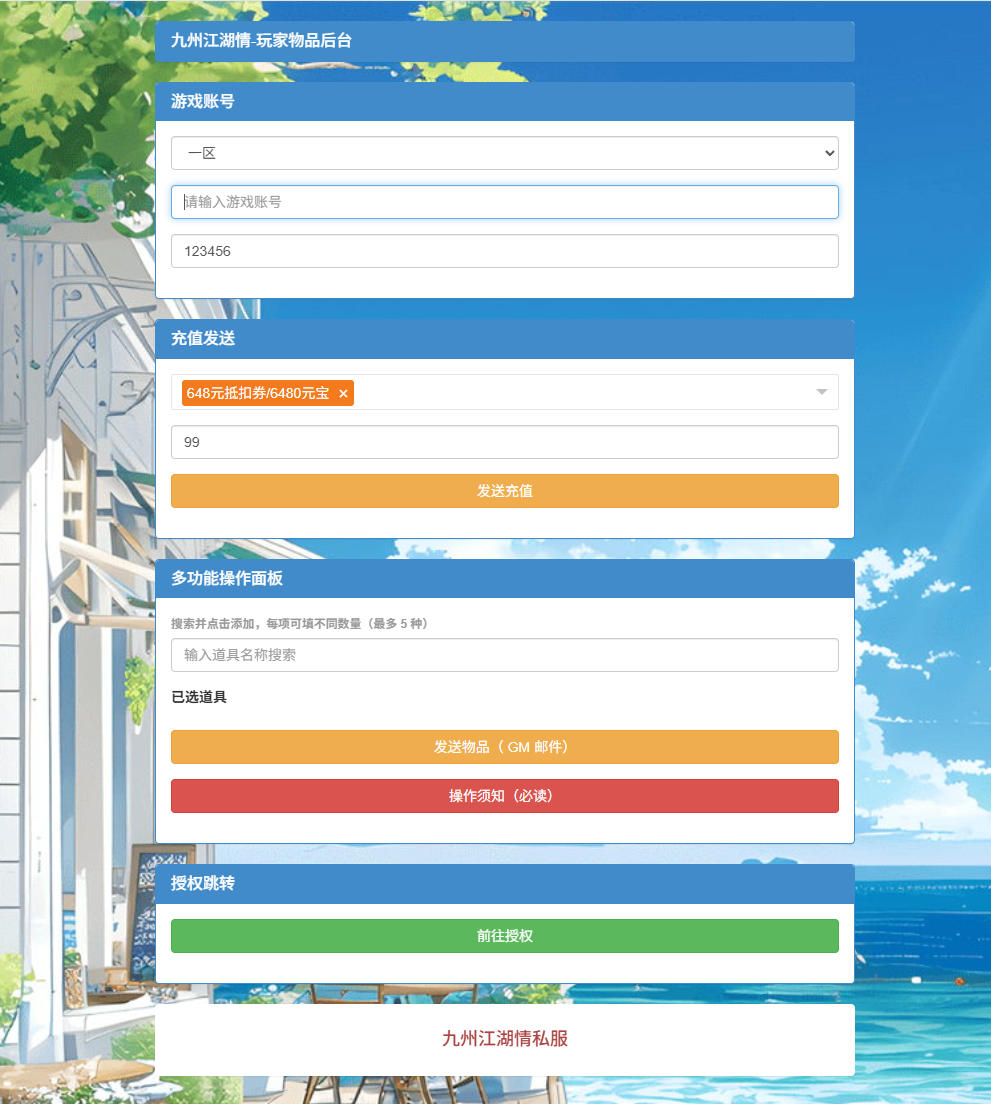Screen dimensions: 991x1104
Task: Open 操作须知（必读）red button
Action: point(505,796)
